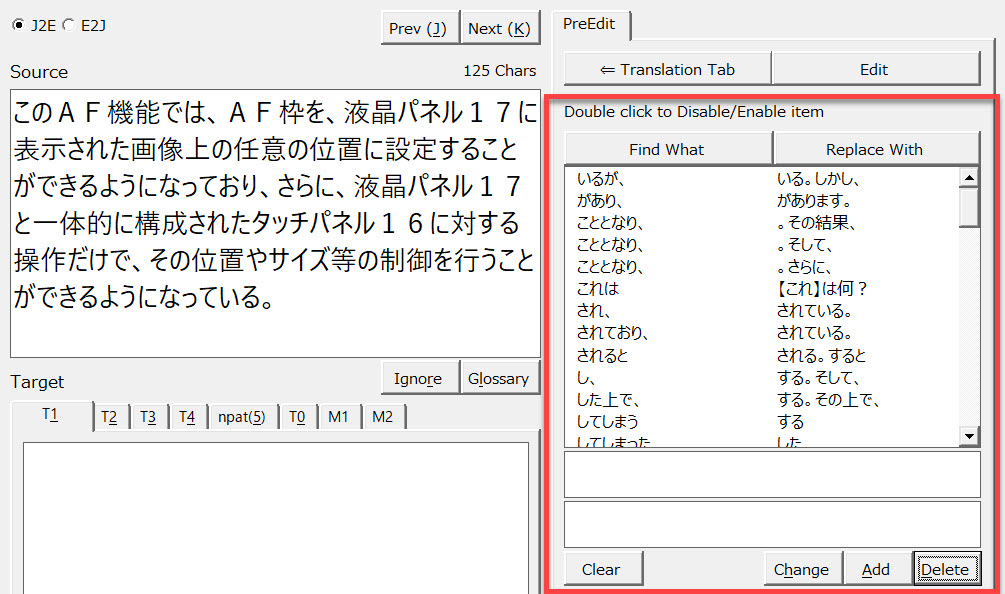1005x594 pixels.
Task: Click the Prev (J) button
Action: click(x=419, y=28)
